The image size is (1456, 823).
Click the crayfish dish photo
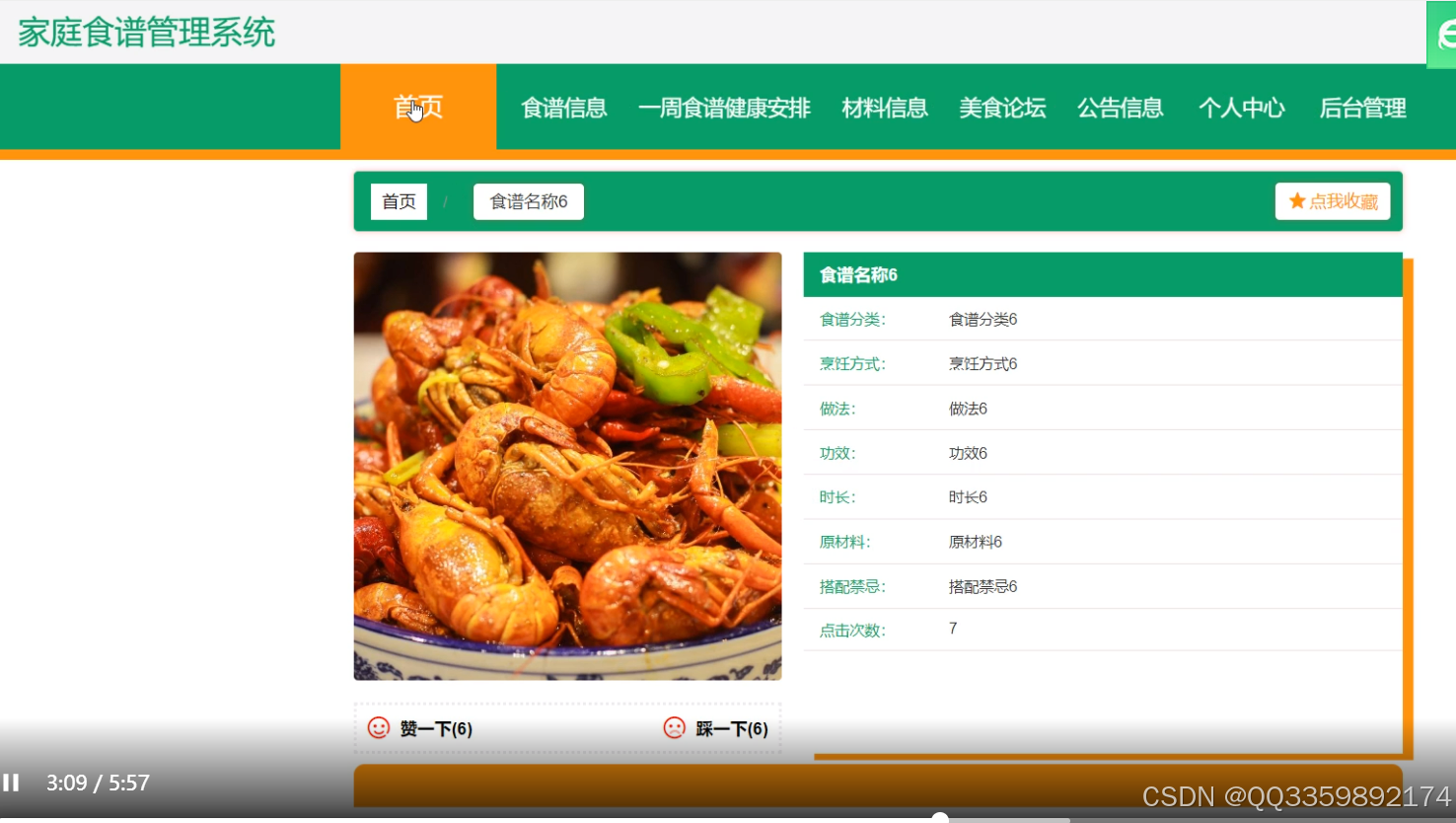568,466
